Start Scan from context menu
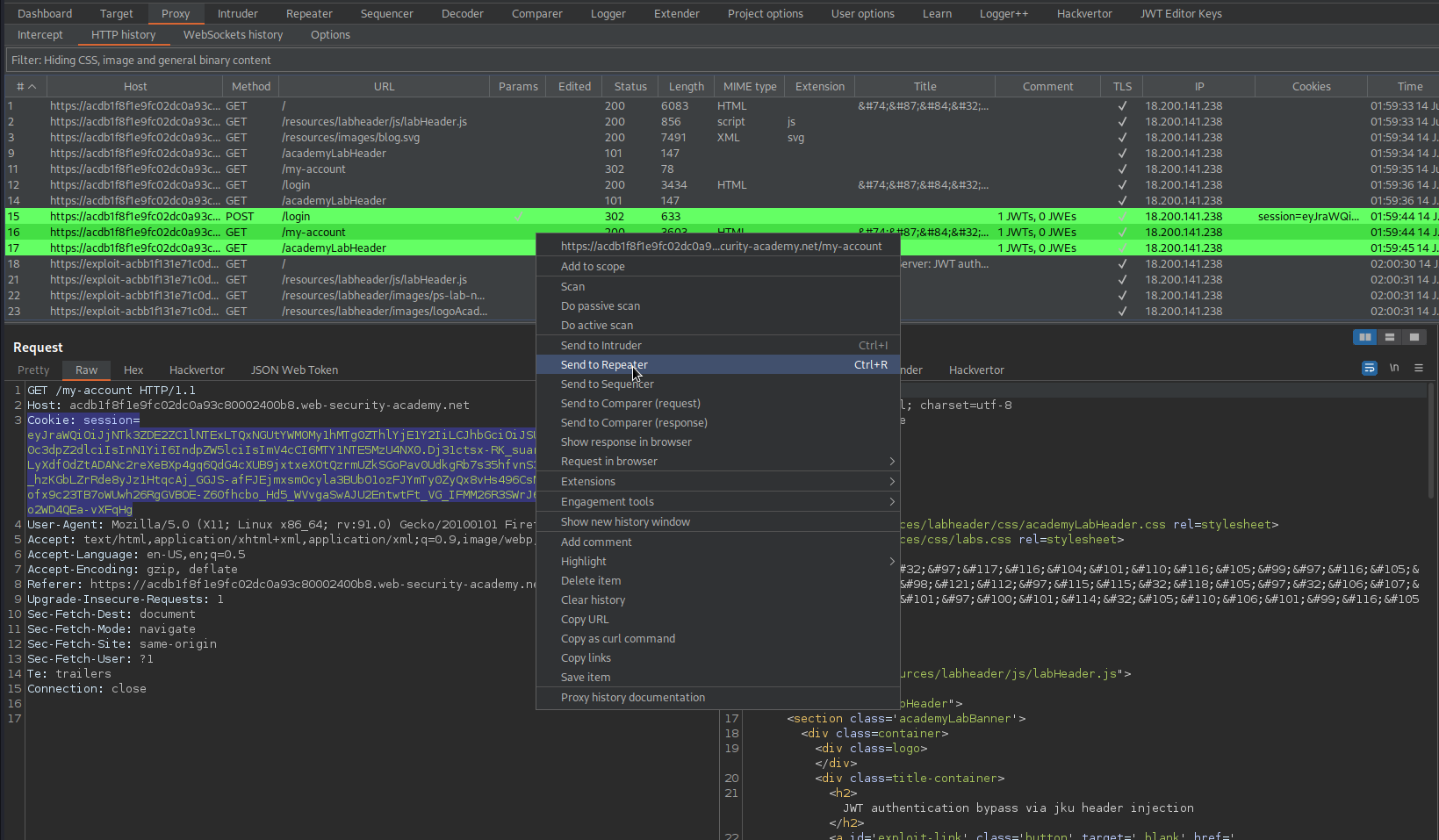 coord(718,287)
